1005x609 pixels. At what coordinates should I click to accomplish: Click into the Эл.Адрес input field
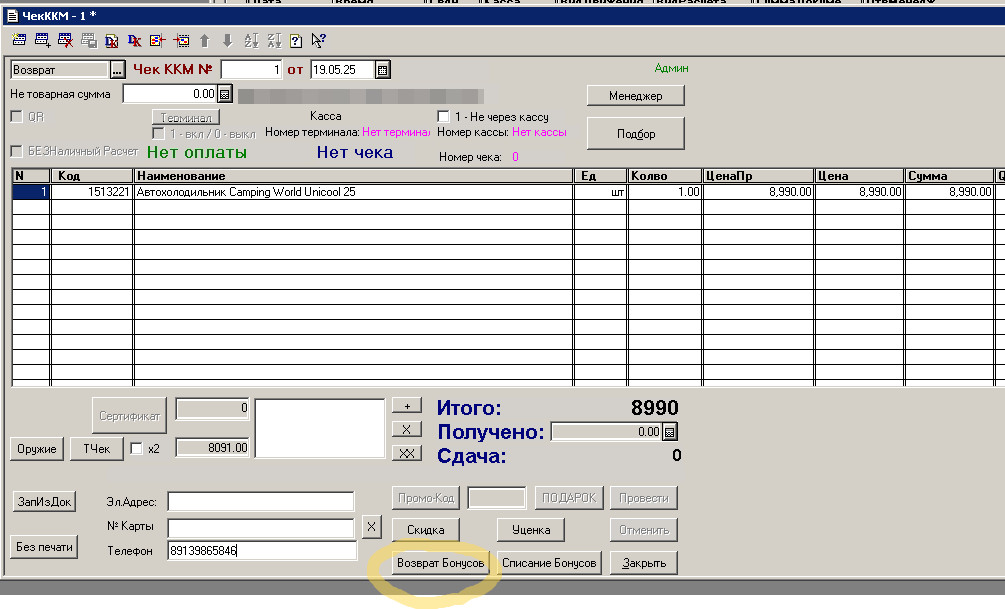pyautogui.click(x=261, y=501)
